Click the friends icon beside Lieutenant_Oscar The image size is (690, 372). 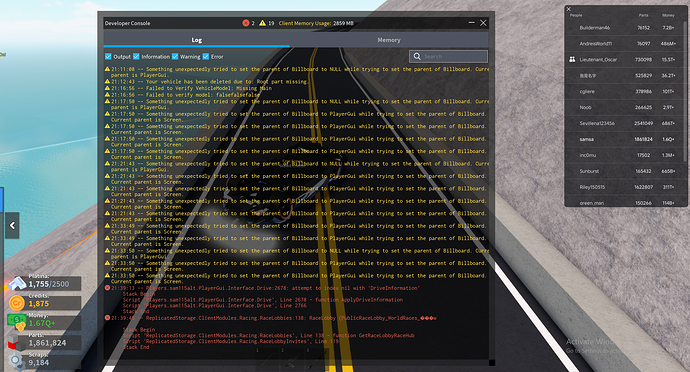pyautogui.click(x=572, y=59)
